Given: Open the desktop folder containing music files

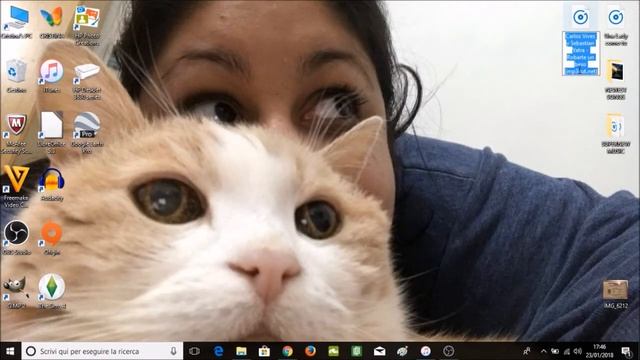Looking at the screenshot, I should (x=616, y=133).
